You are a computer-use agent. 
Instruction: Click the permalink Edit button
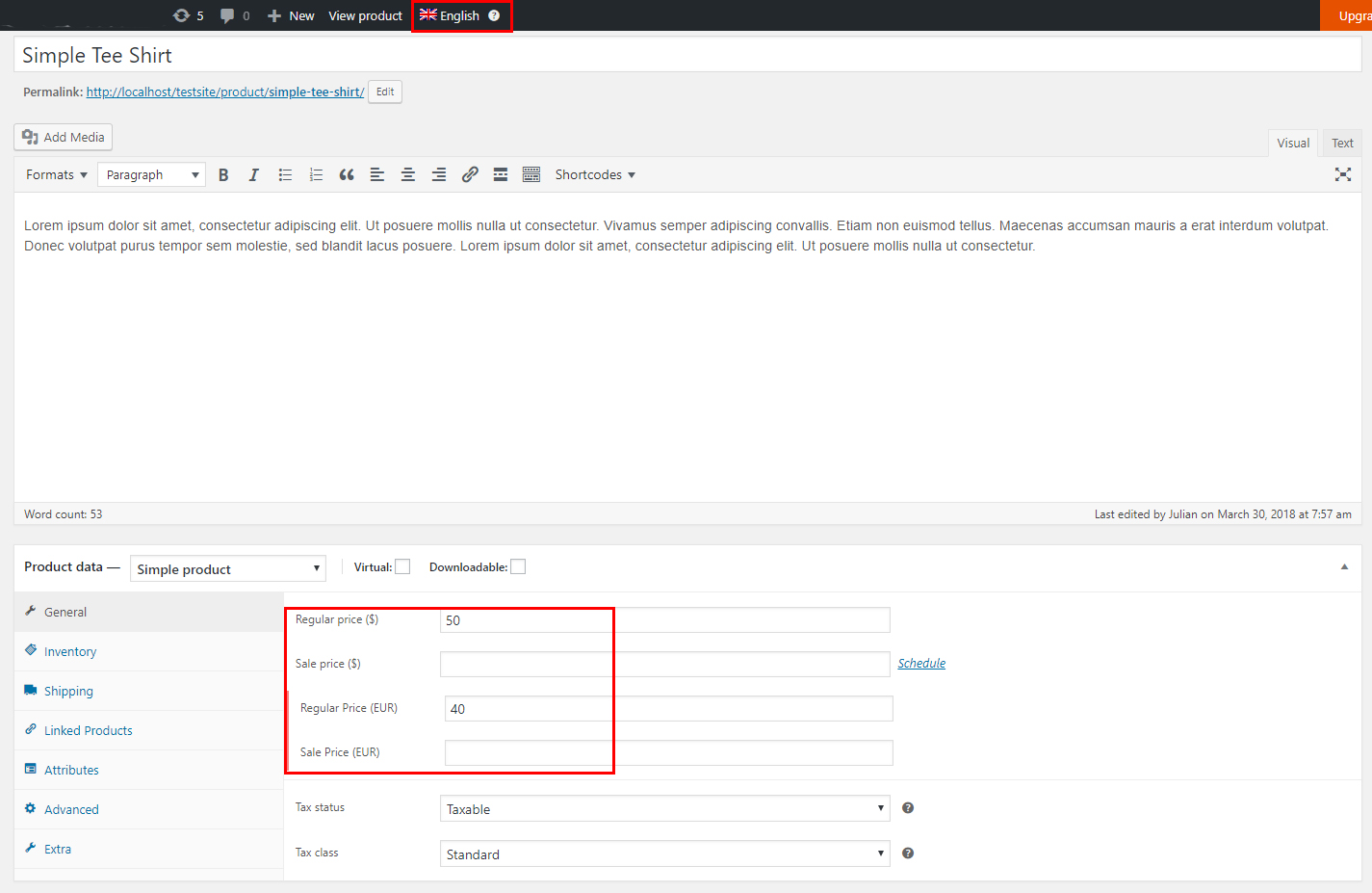(385, 92)
